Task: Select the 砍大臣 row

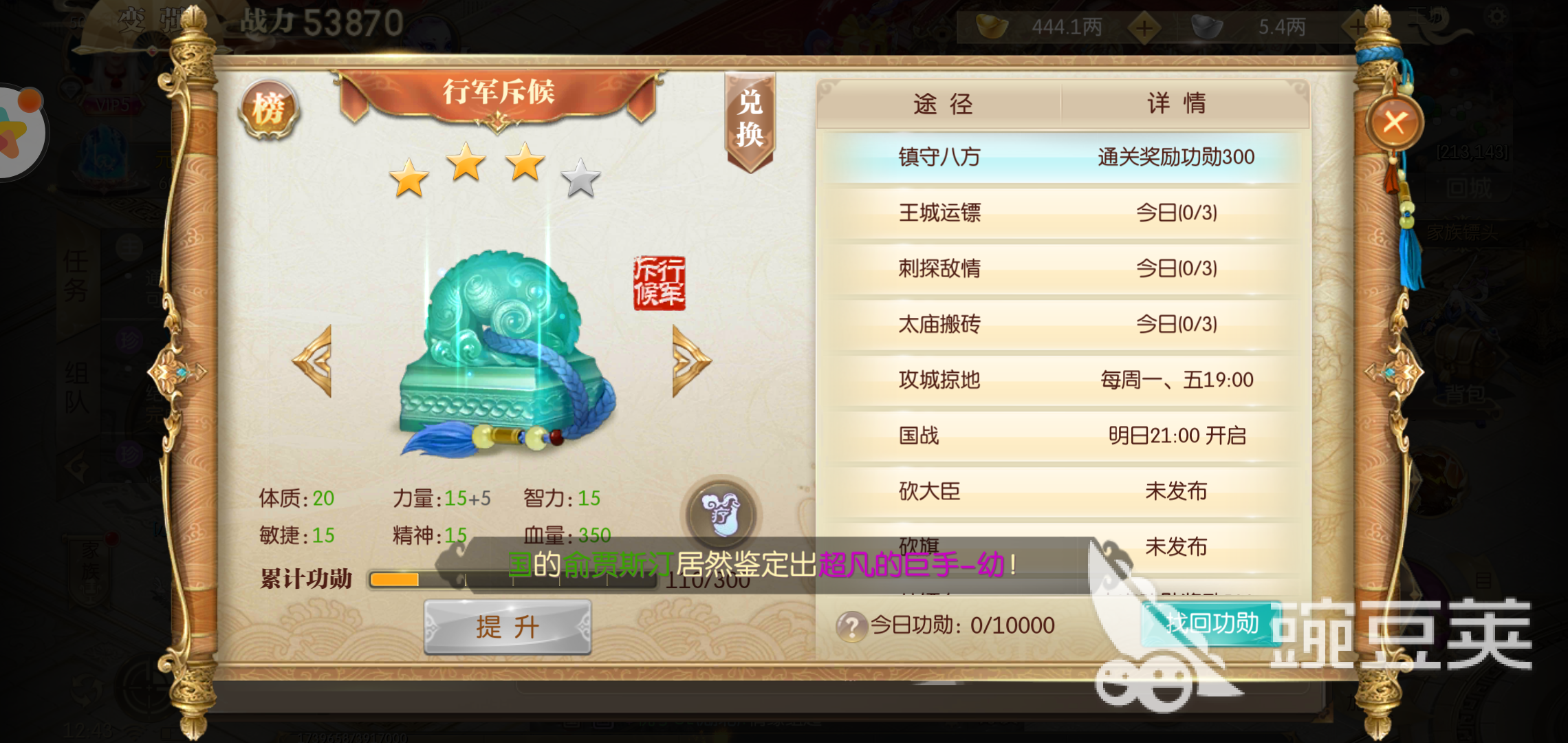Action: coord(1062,492)
